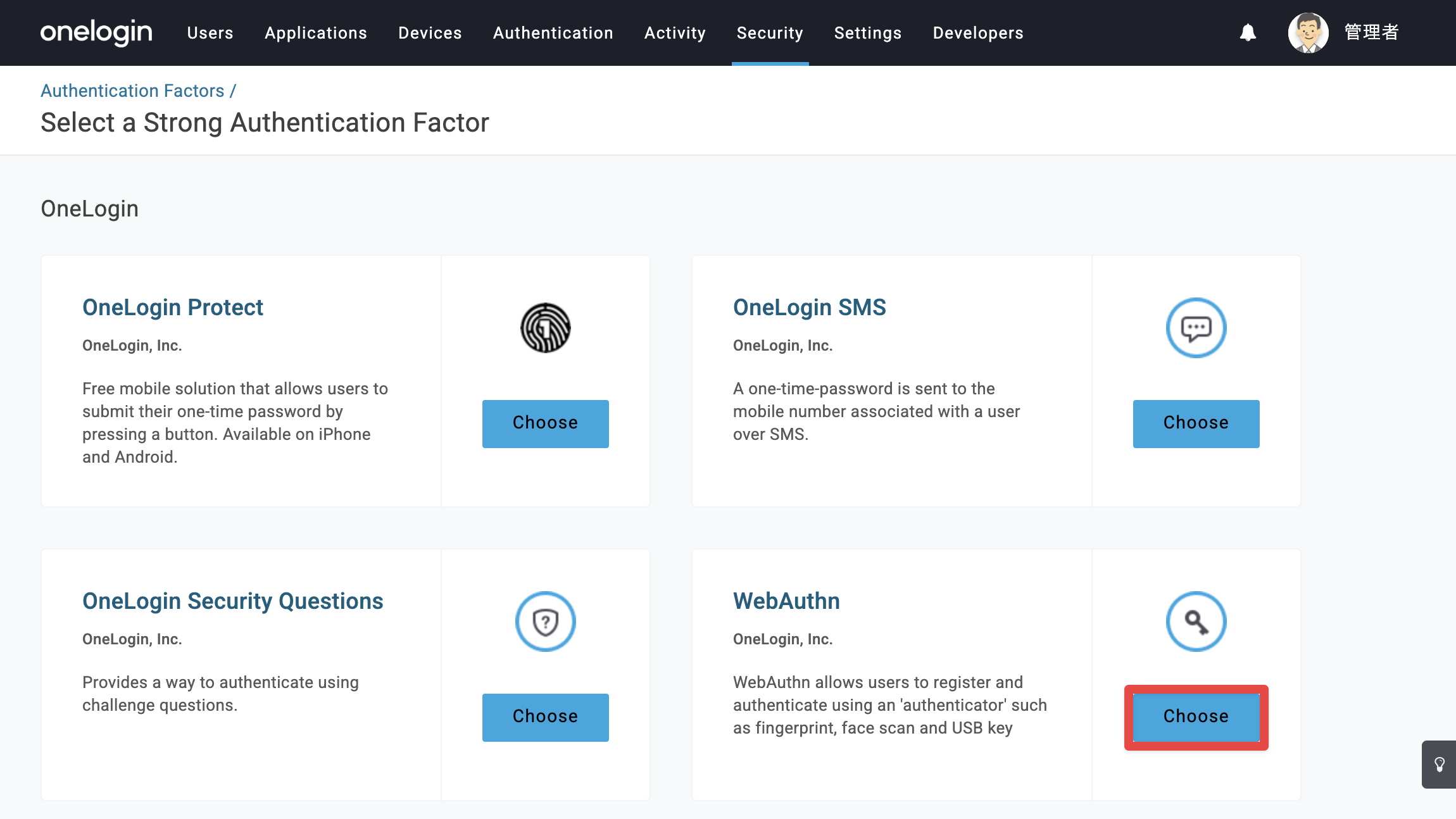This screenshot has height=819, width=1456.
Task: Click the 'Select a Strong Authentication Factor' heading
Action: pos(265,123)
